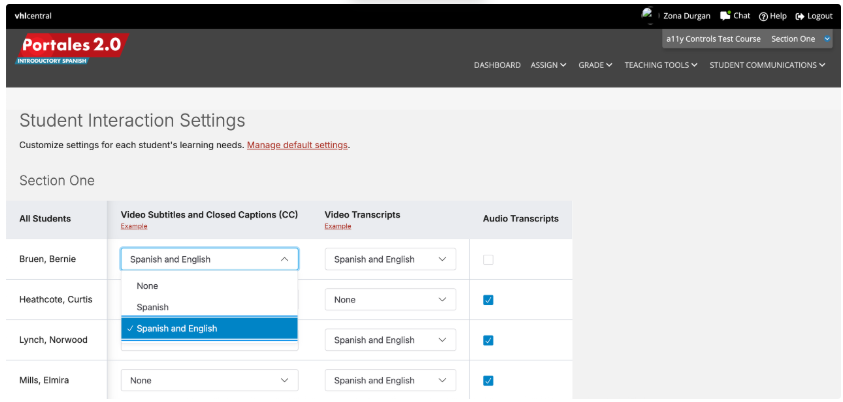Image resolution: width=843 pixels, height=402 pixels.
Task: Click the Logout text link
Action: click(820, 17)
